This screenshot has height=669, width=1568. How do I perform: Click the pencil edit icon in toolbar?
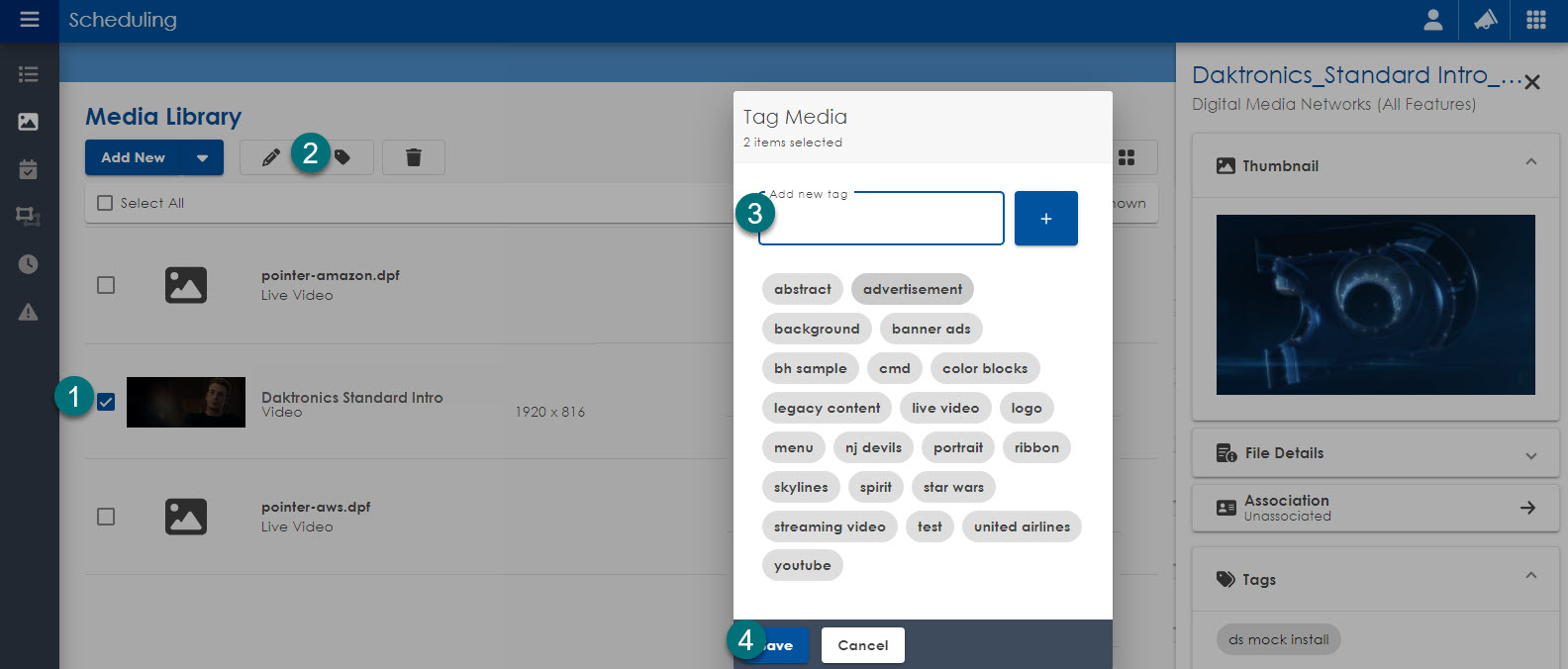tap(270, 157)
